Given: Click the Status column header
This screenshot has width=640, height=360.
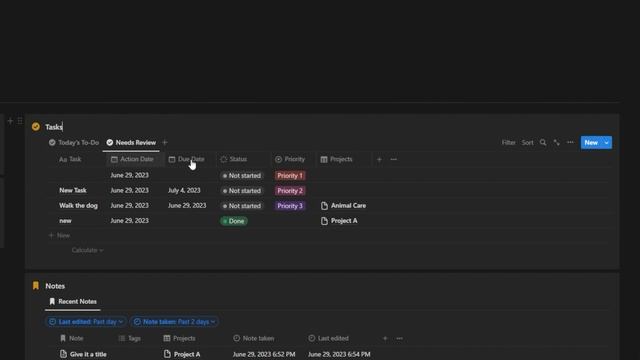Looking at the screenshot, I should tap(233, 159).
